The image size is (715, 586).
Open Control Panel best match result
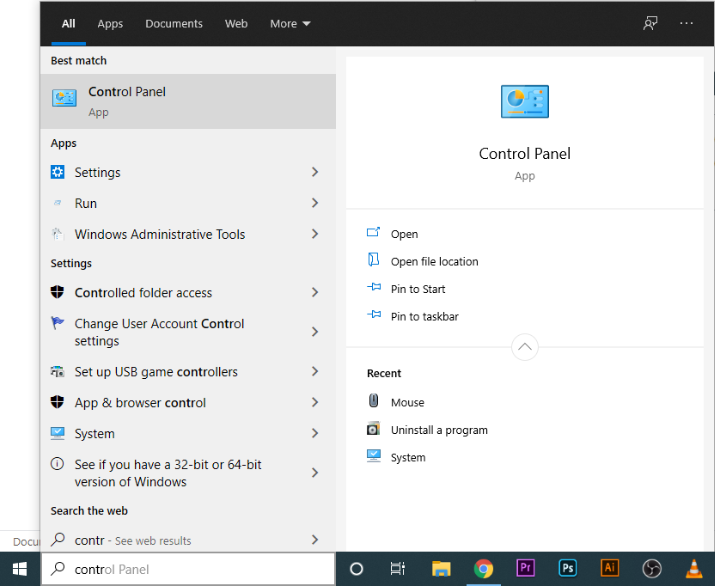(x=188, y=101)
